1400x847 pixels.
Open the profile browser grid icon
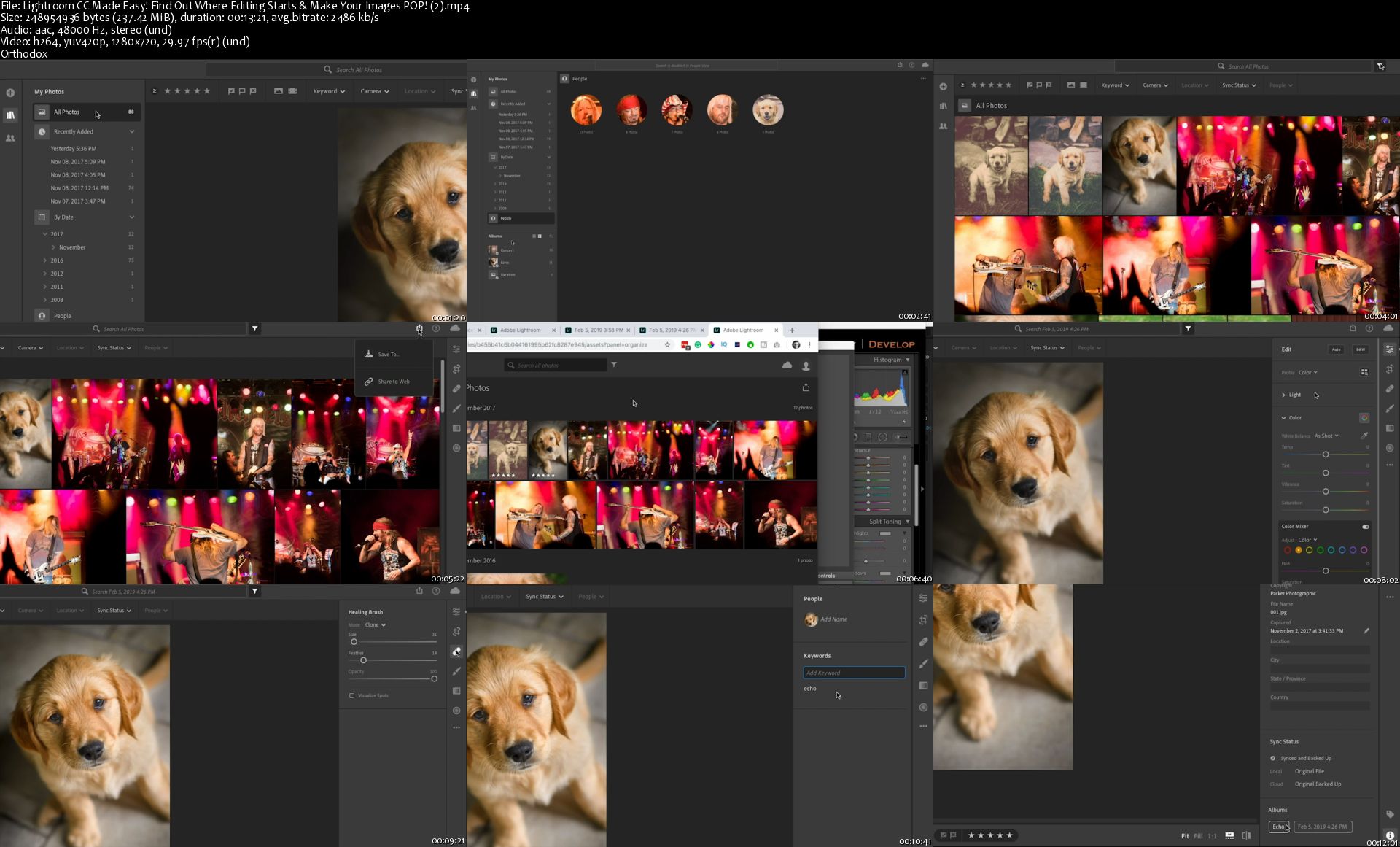tap(1364, 372)
